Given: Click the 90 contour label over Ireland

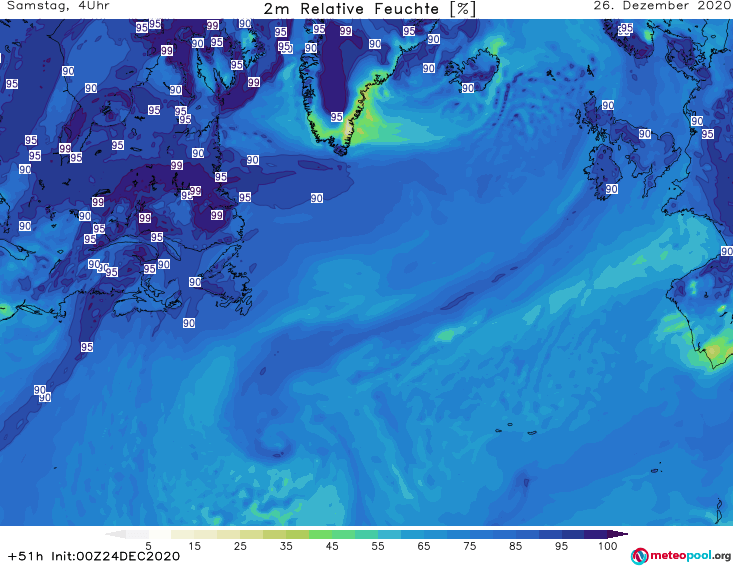Looking at the screenshot, I should point(611,189).
